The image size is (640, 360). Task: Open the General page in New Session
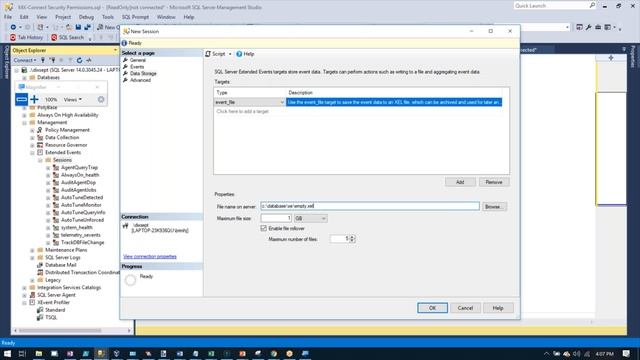[x=138, y=60]
